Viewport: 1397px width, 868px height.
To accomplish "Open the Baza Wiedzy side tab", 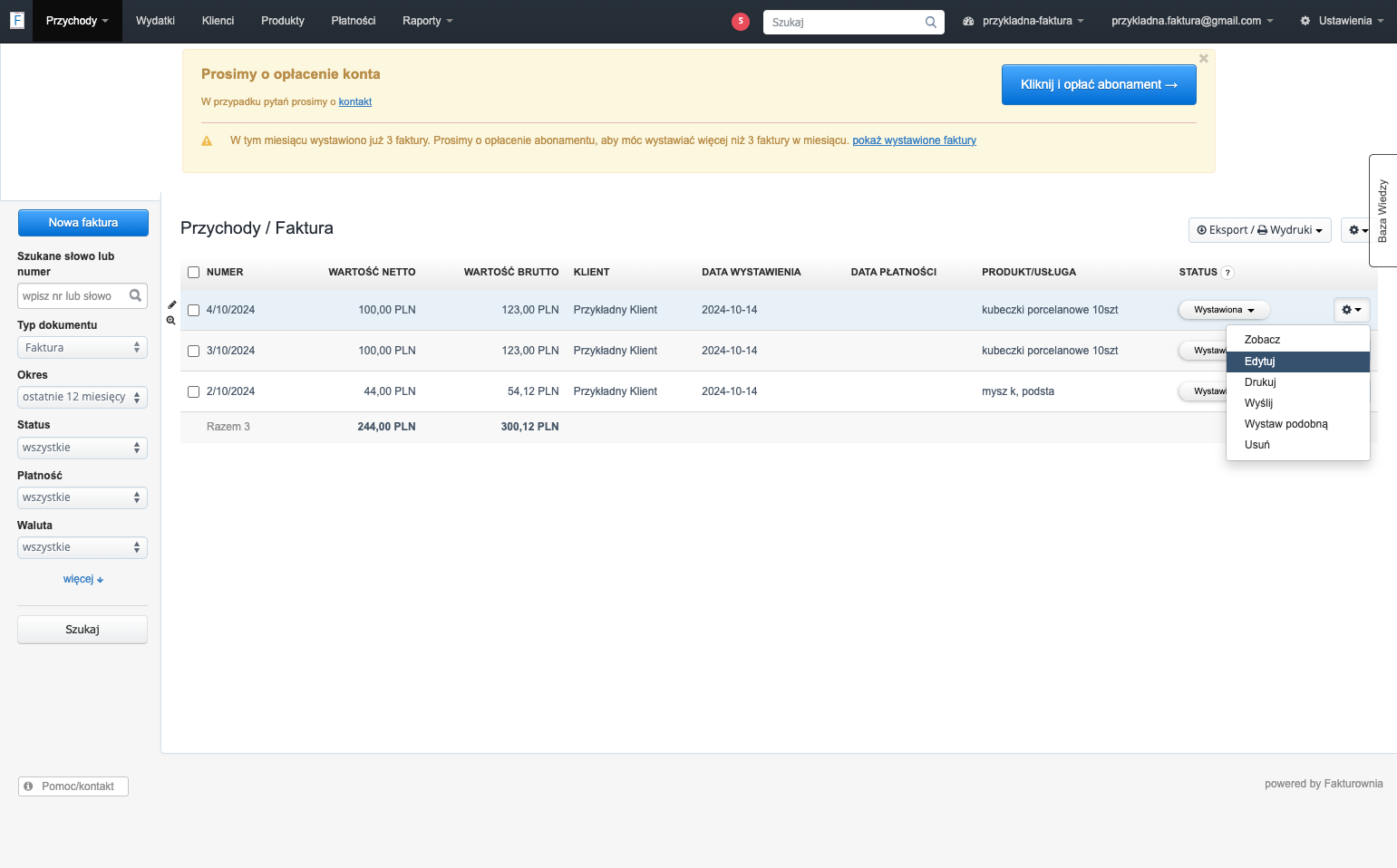I will [x=1382, y=210].
